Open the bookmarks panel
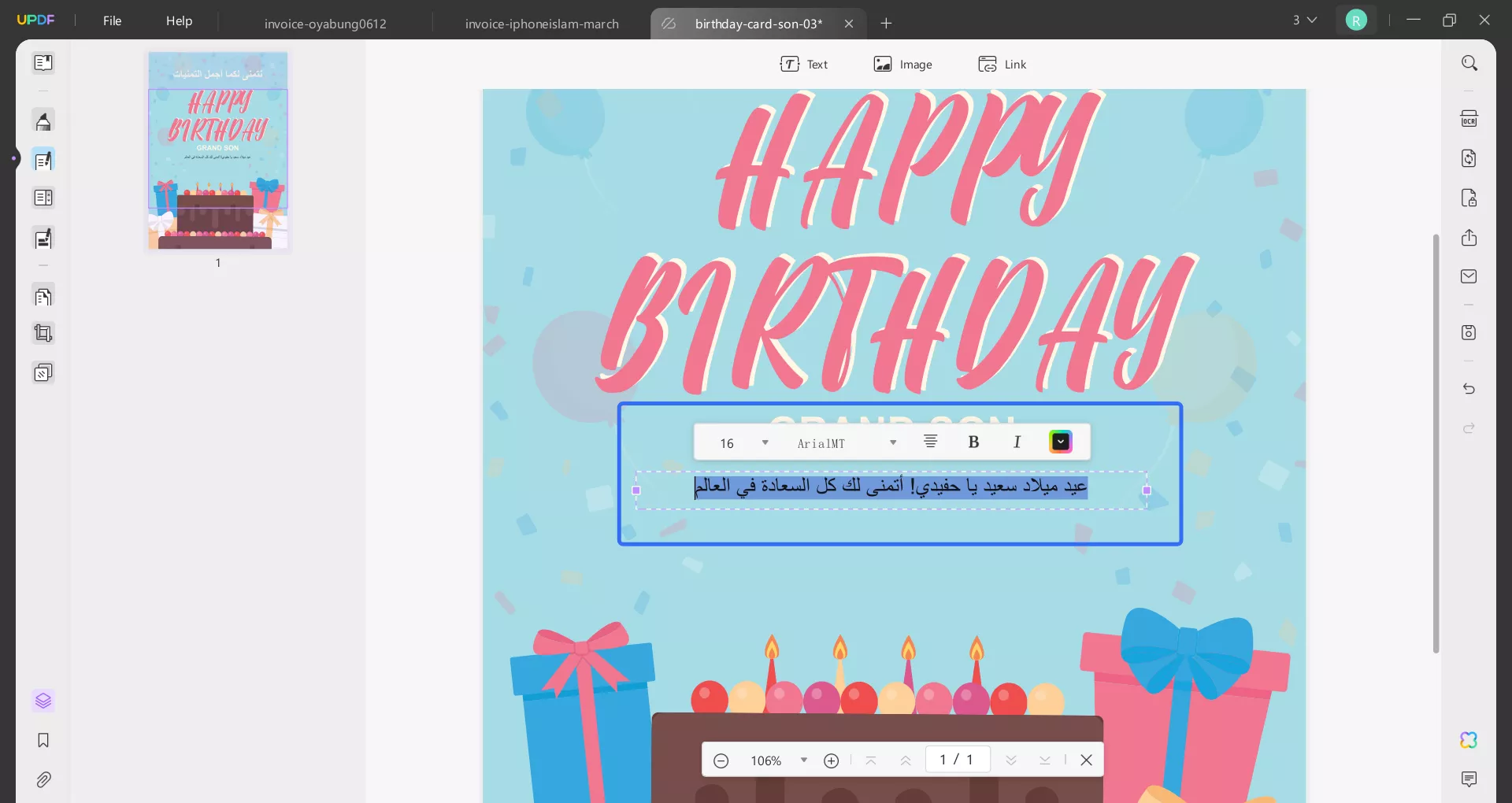 click(x=43, y=741)
